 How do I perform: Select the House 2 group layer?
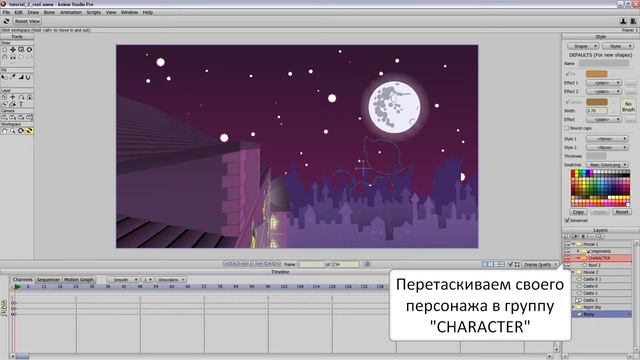point(602,272)
